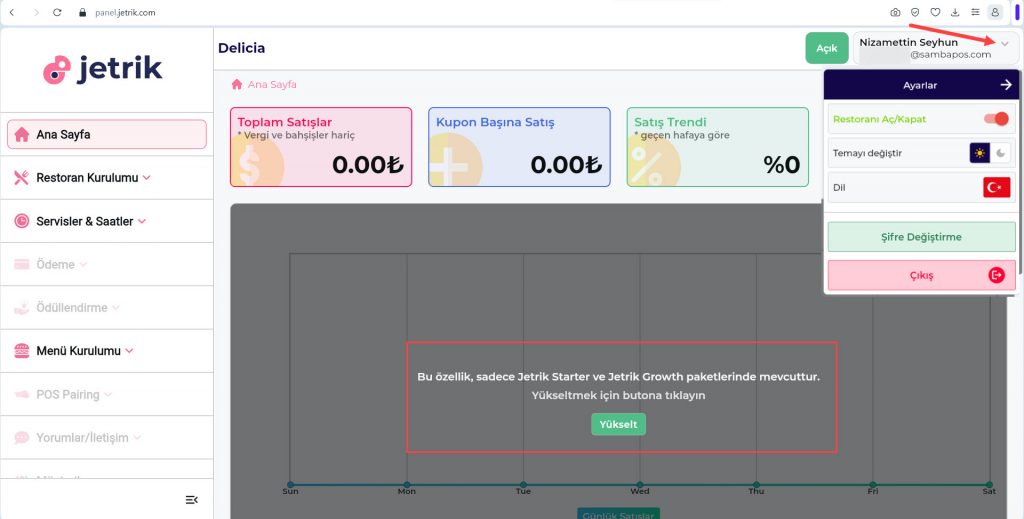Click the arrow icon beside Ayarlar
Image resolution: width=1024 pixels, height=519 pixels.
tap(1006, 86)
